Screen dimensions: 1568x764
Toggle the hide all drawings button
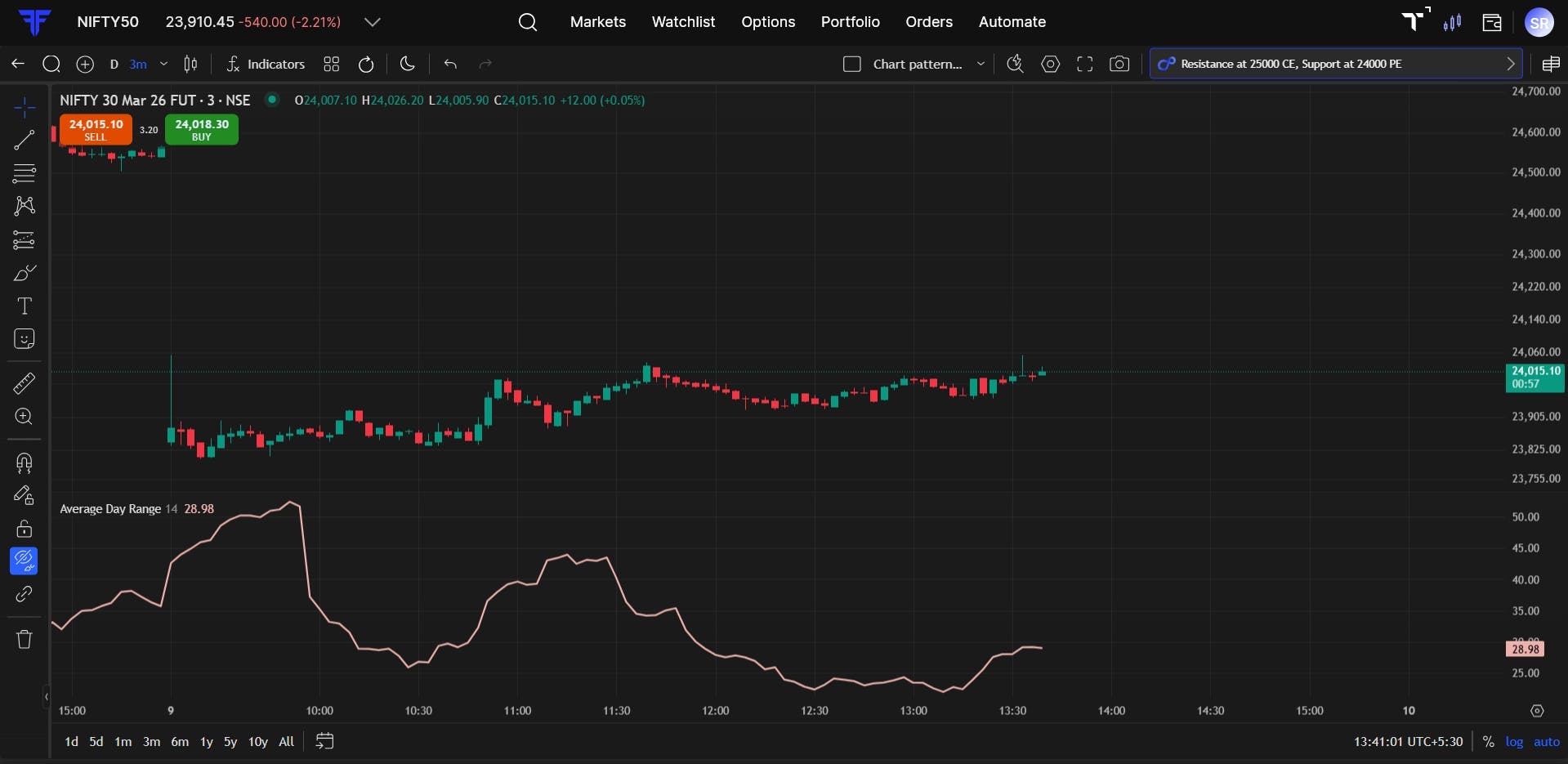pyautogui.click(x=24, y=561)
